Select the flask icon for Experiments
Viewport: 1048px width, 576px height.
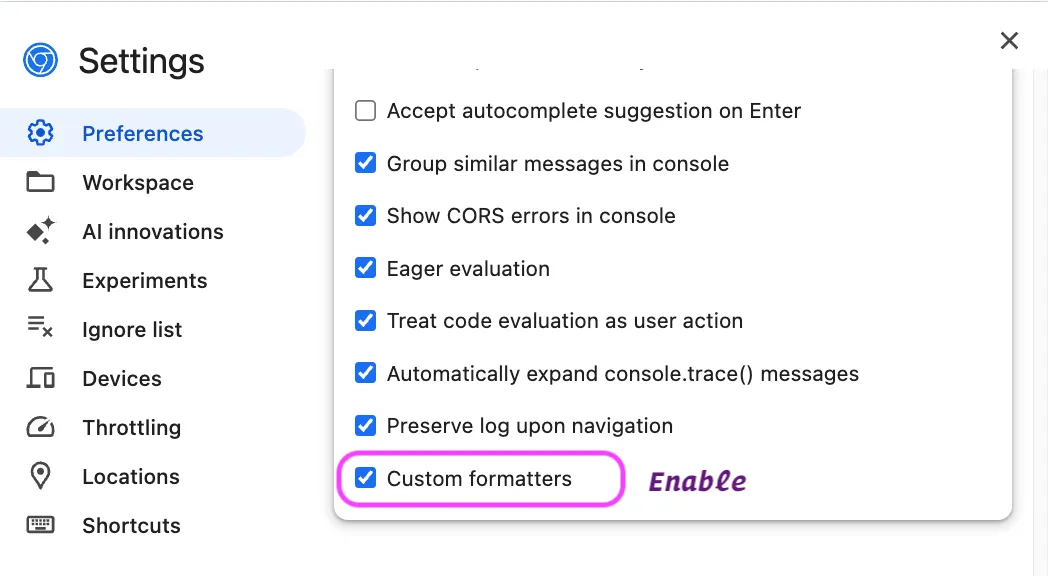(x=40, y=280)
